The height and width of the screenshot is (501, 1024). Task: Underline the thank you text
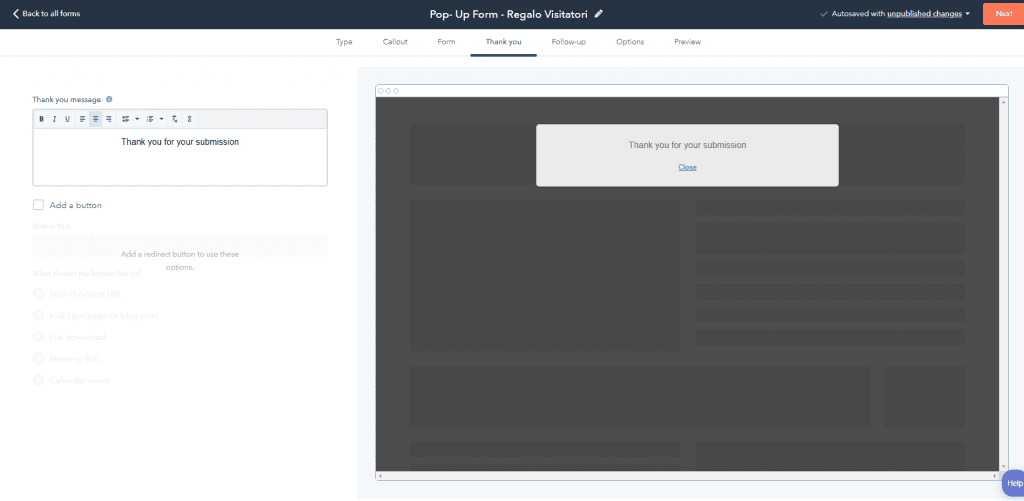67,119
